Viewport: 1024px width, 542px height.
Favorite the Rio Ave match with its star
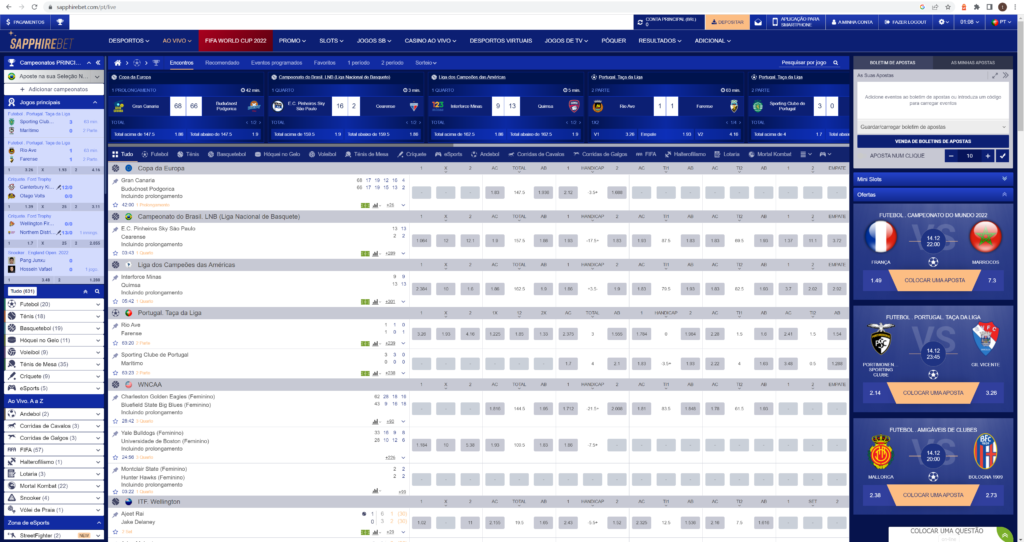pyautogui.click(x=116, y=343)
